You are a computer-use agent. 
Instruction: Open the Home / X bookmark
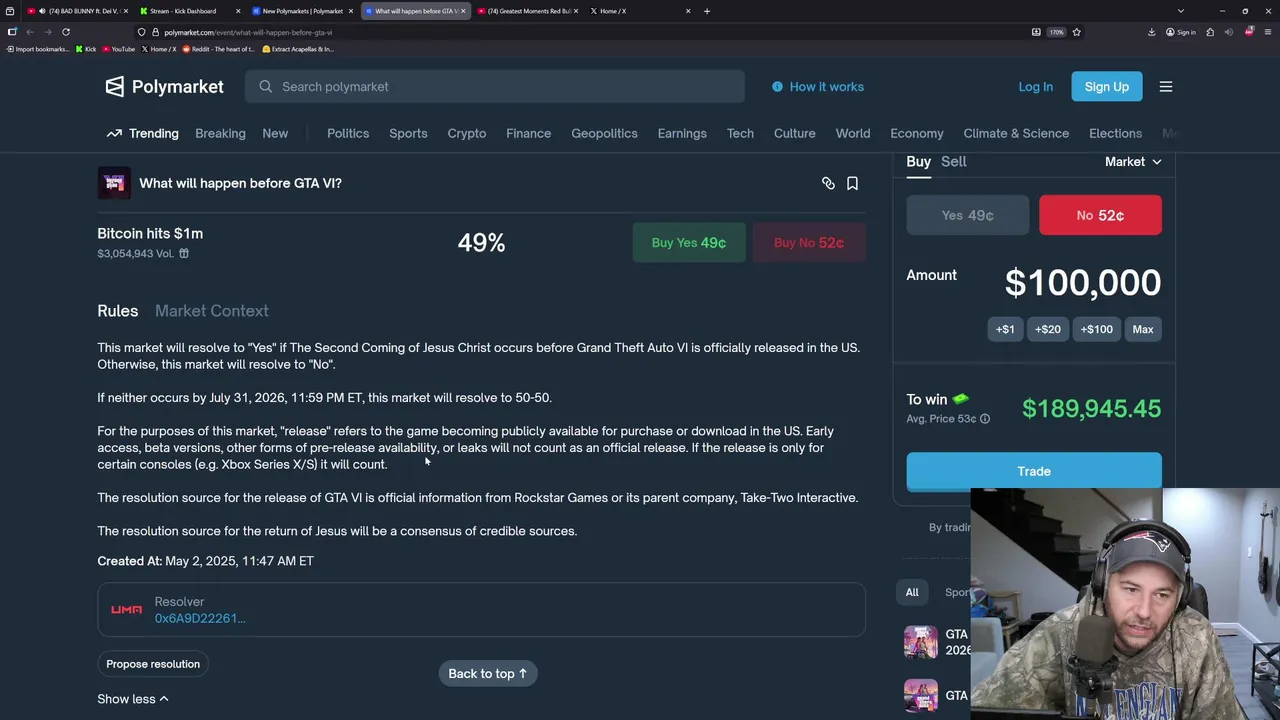(x=158, y=49)
